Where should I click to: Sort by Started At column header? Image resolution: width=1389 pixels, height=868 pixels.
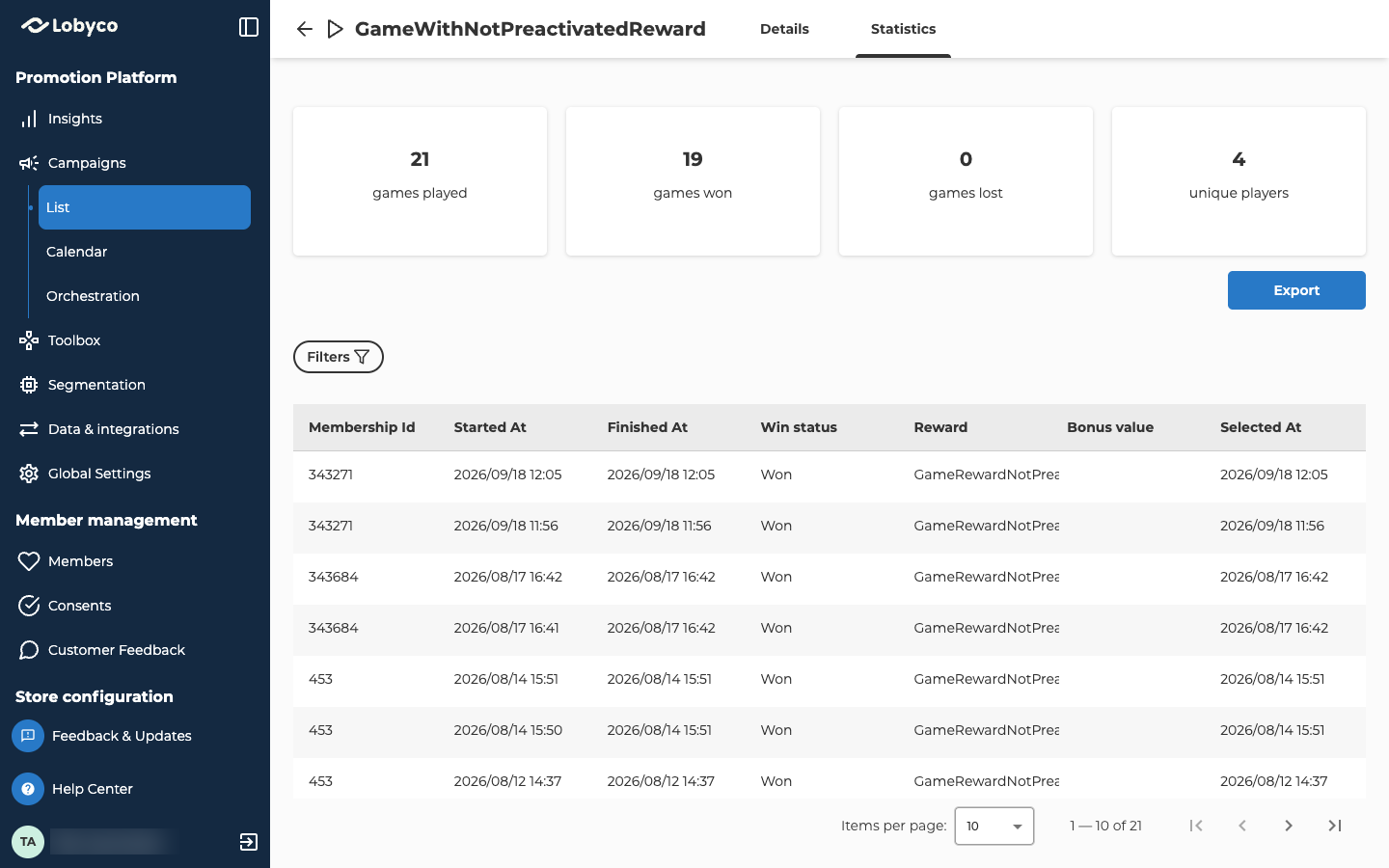490,427
